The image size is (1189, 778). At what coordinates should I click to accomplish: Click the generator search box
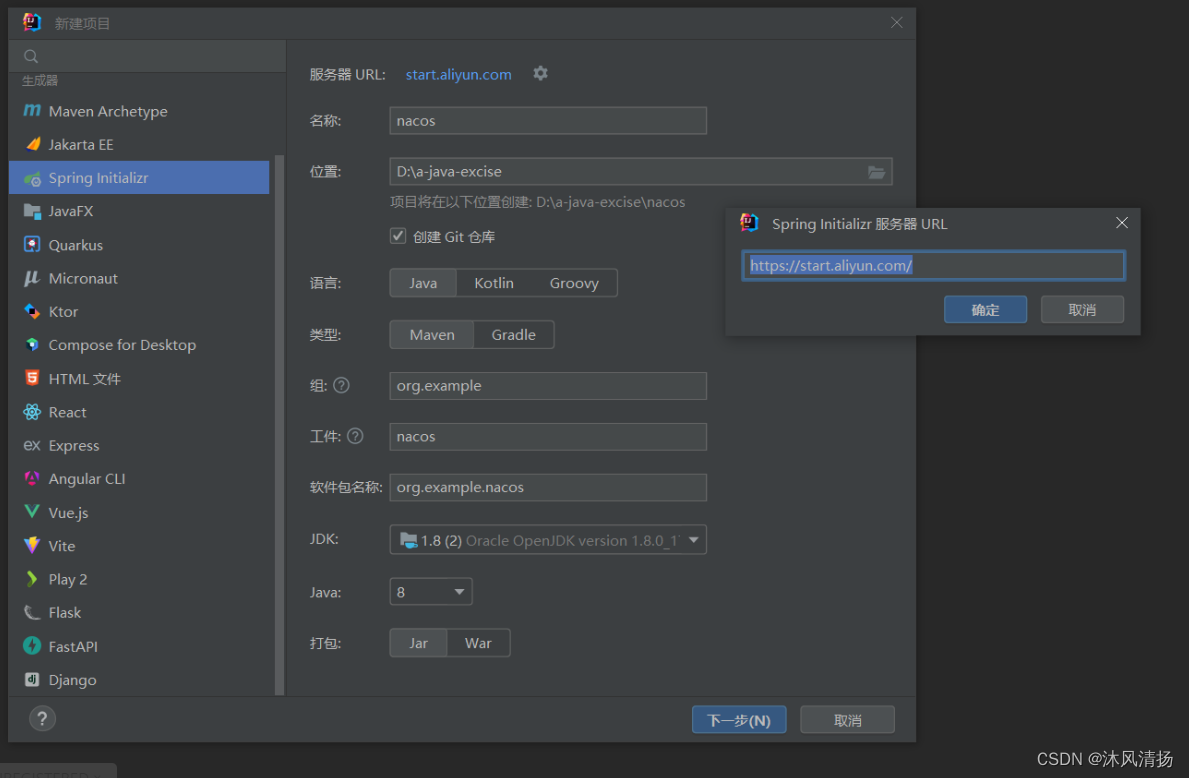(x=147, y=56)
